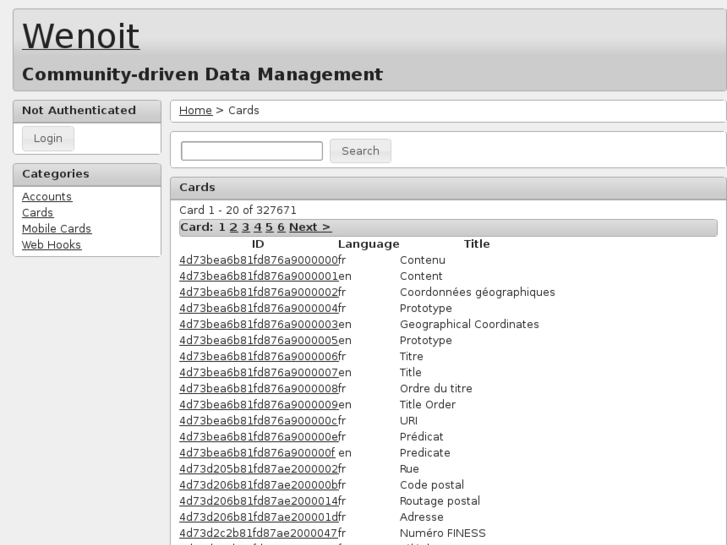Open card ID ending in 9000003 (Geographical Coordinates)

pos(257,325)
